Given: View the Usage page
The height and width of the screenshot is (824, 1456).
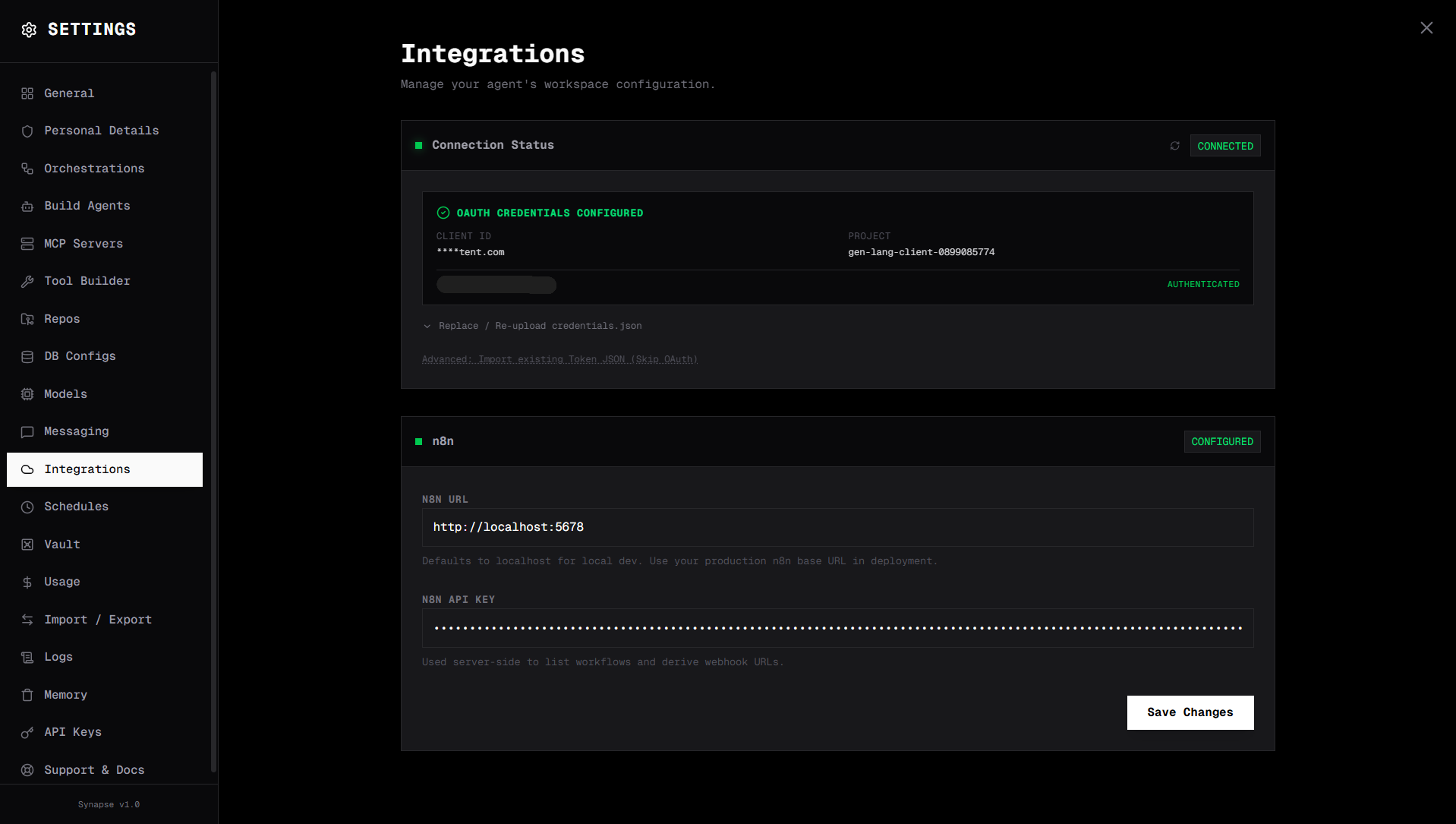Looking at the screenshot, I should click(x=105, y=582).
